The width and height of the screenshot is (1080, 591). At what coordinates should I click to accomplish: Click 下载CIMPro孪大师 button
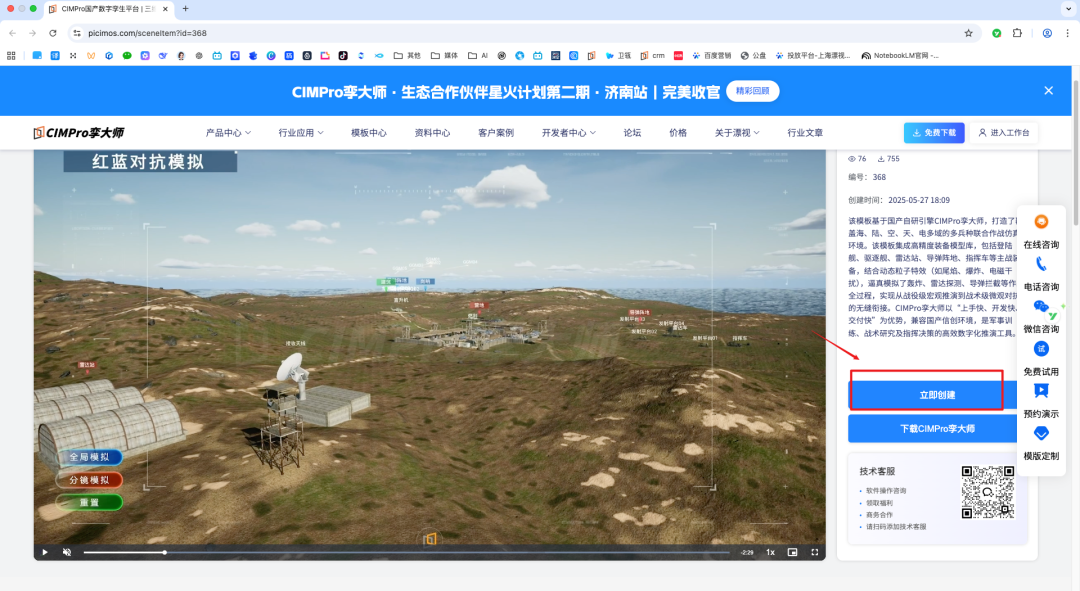[x=933, y=428]
